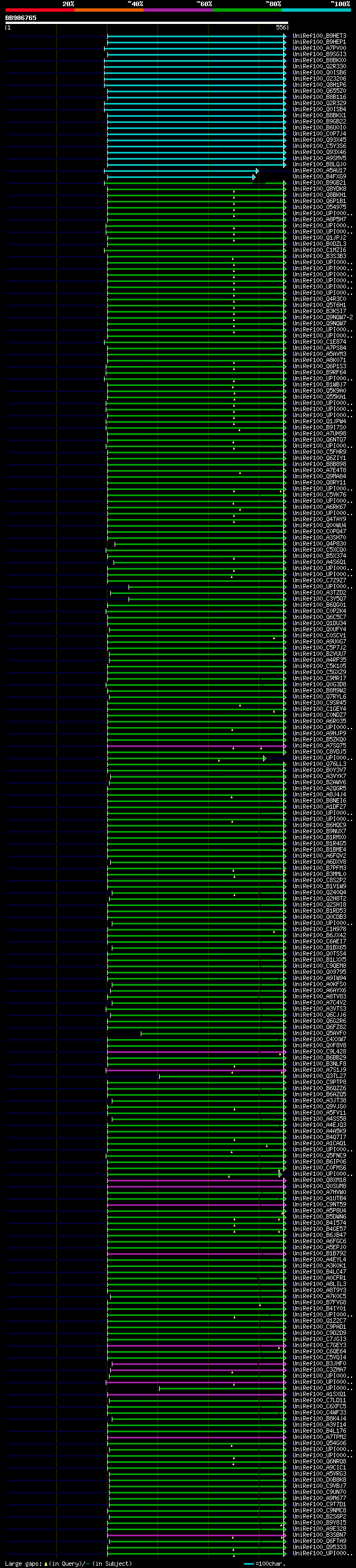
Task: Open hit UniRef100_B5ZKQ0
Action: pyautogui.click(x=319, y=740)
